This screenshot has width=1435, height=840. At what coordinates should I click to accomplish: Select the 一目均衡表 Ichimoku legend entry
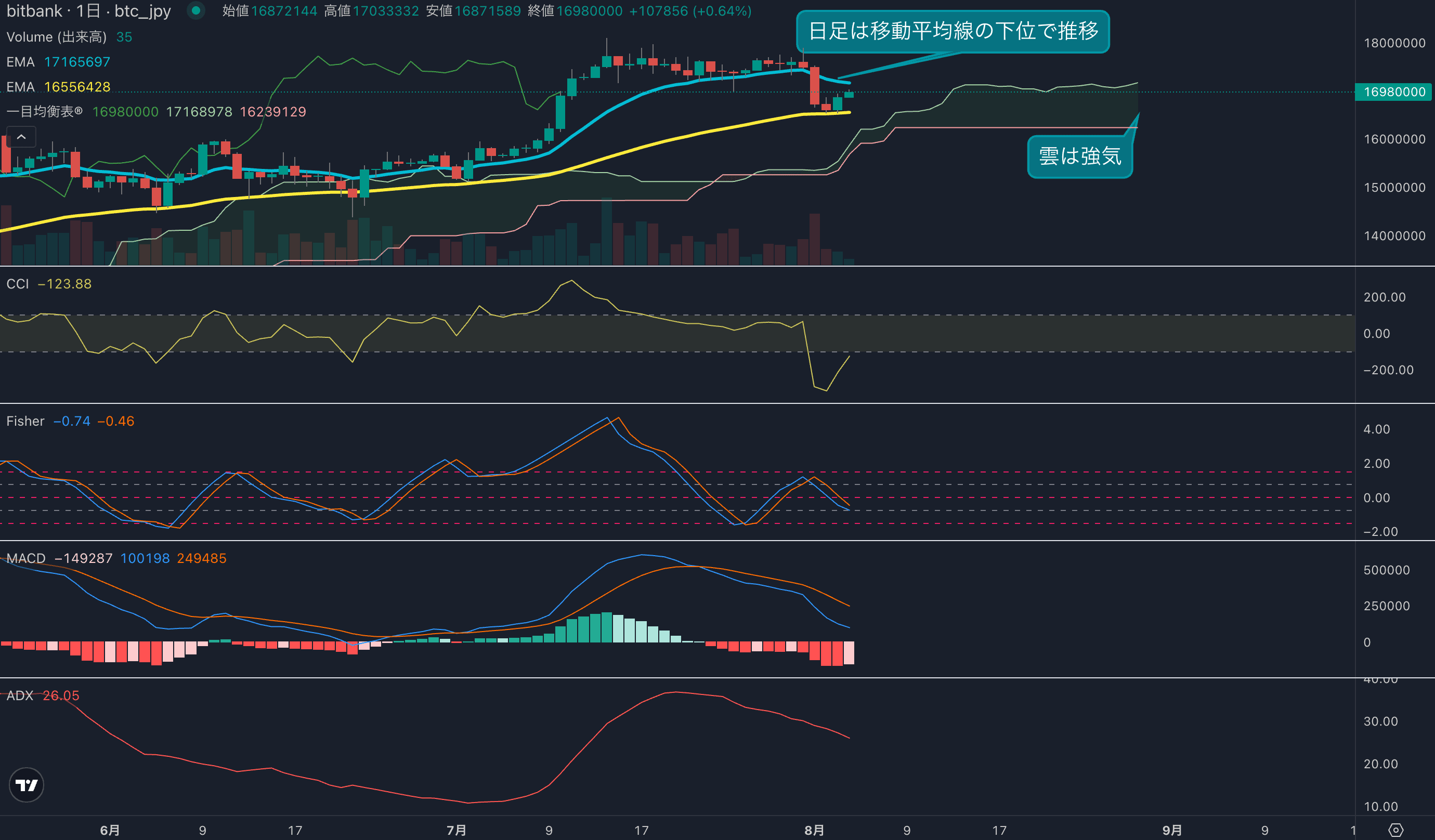click(44, 112)
